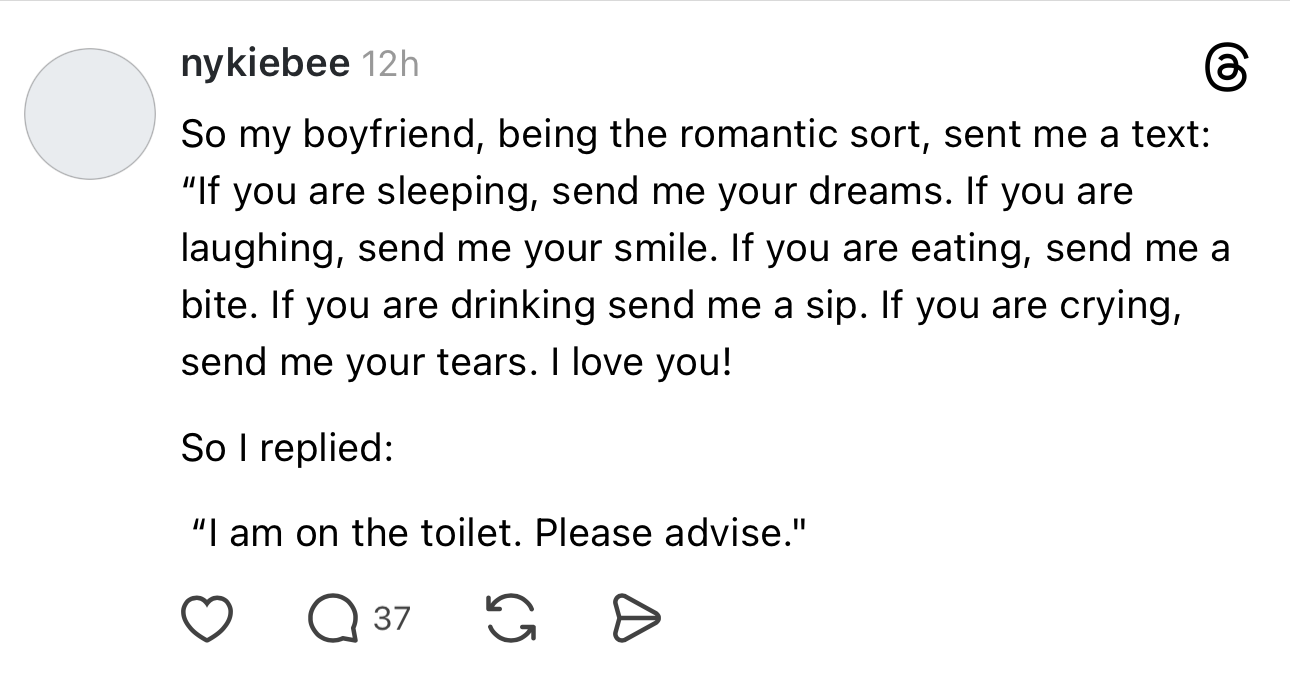This screenshot has width=1290, height=681.
Task: Select the line mentioning "send me your dreams"
Action: tap(655, 191)
